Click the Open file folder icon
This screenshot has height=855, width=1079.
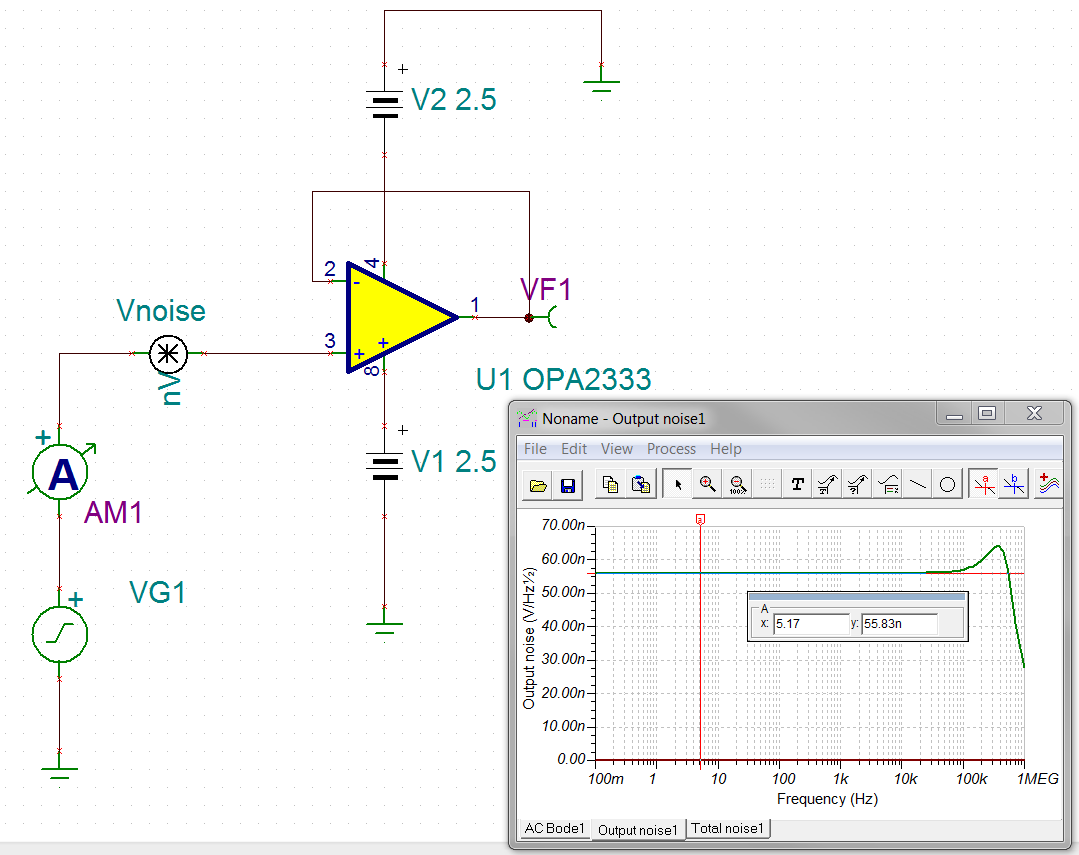(x=538, y=485)
